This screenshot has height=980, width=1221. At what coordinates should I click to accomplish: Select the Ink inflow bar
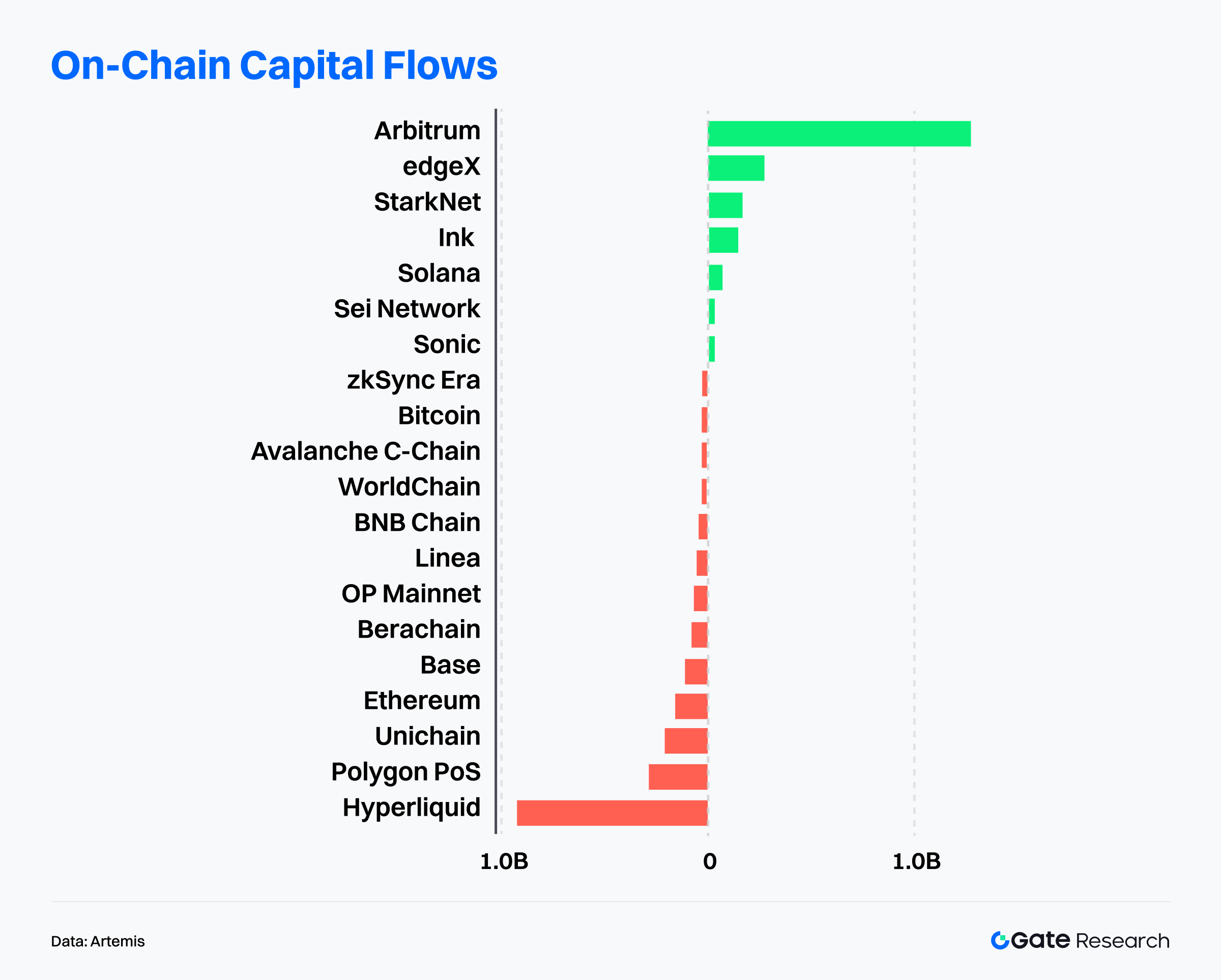[x=723, y=240]
